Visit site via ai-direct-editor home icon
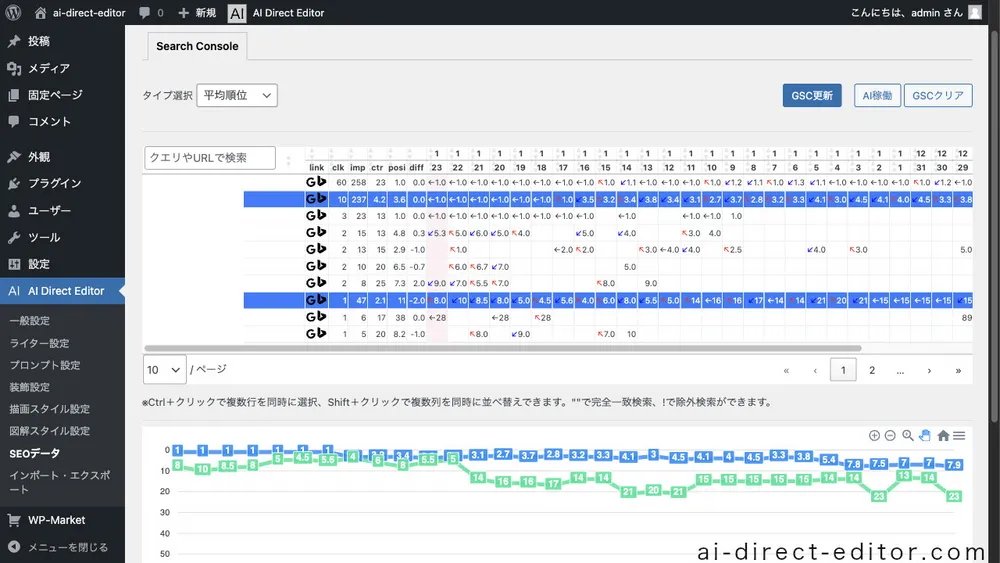The height and width of the screenshot is (563, 1000). click(x=40, y=13)
